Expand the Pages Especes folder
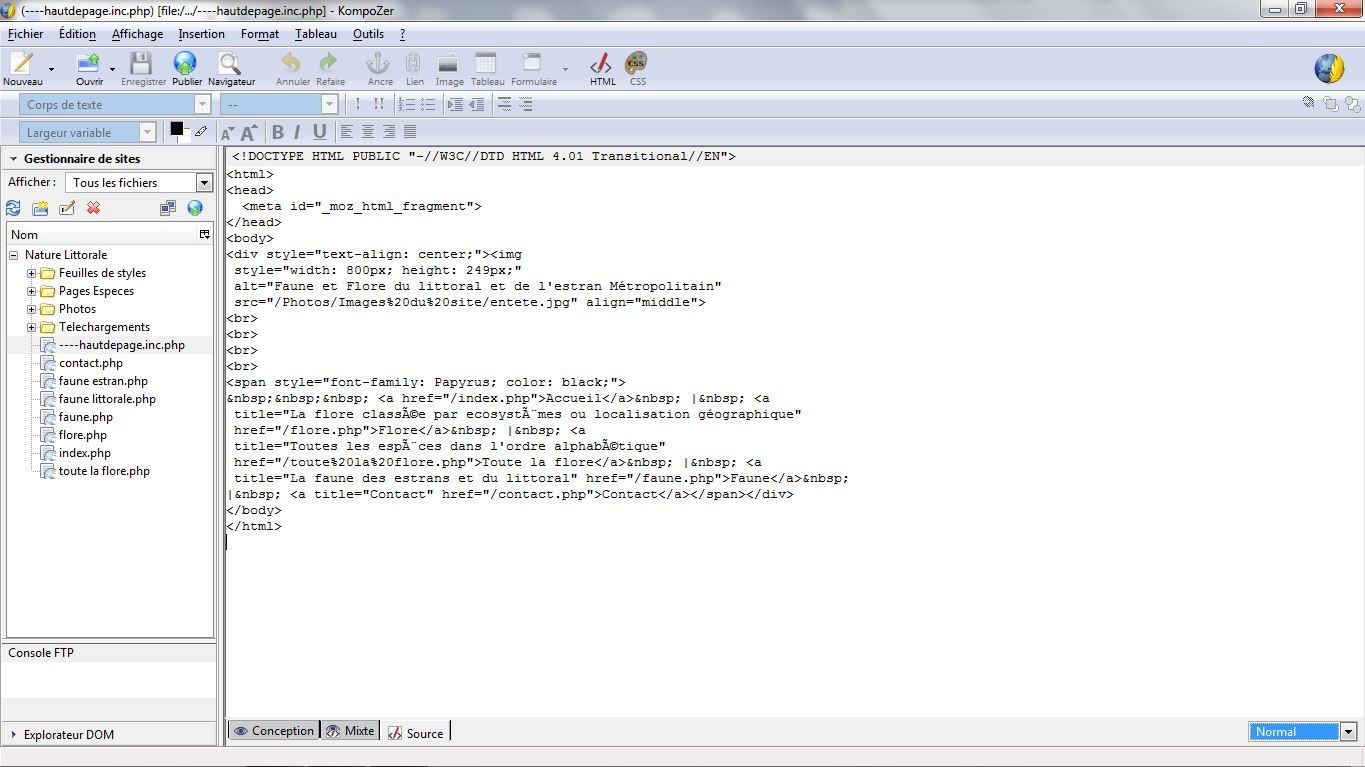 click(31, 291)
